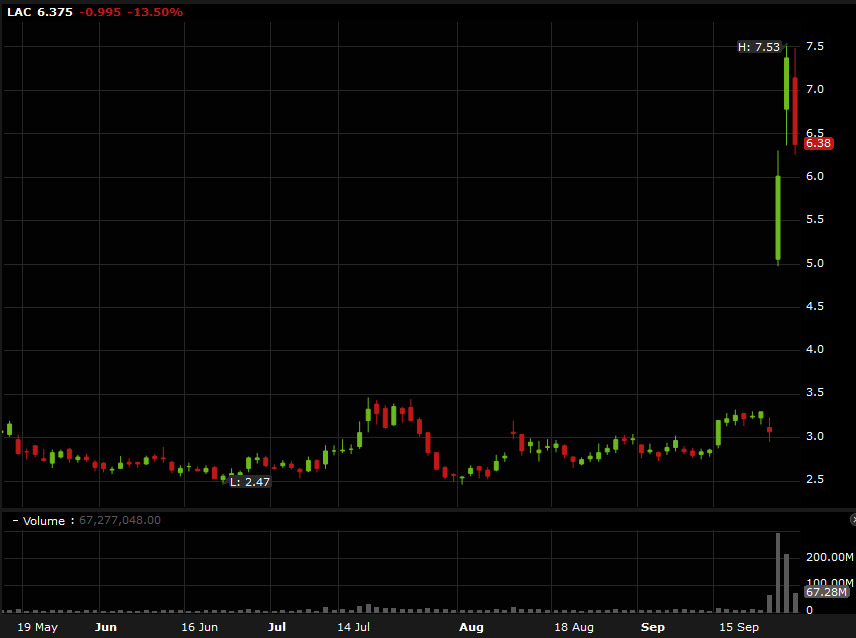Screen dimensions: 856x638
Task: Click the 15 Sep date axis label
Action: click(x=737, y=626)
